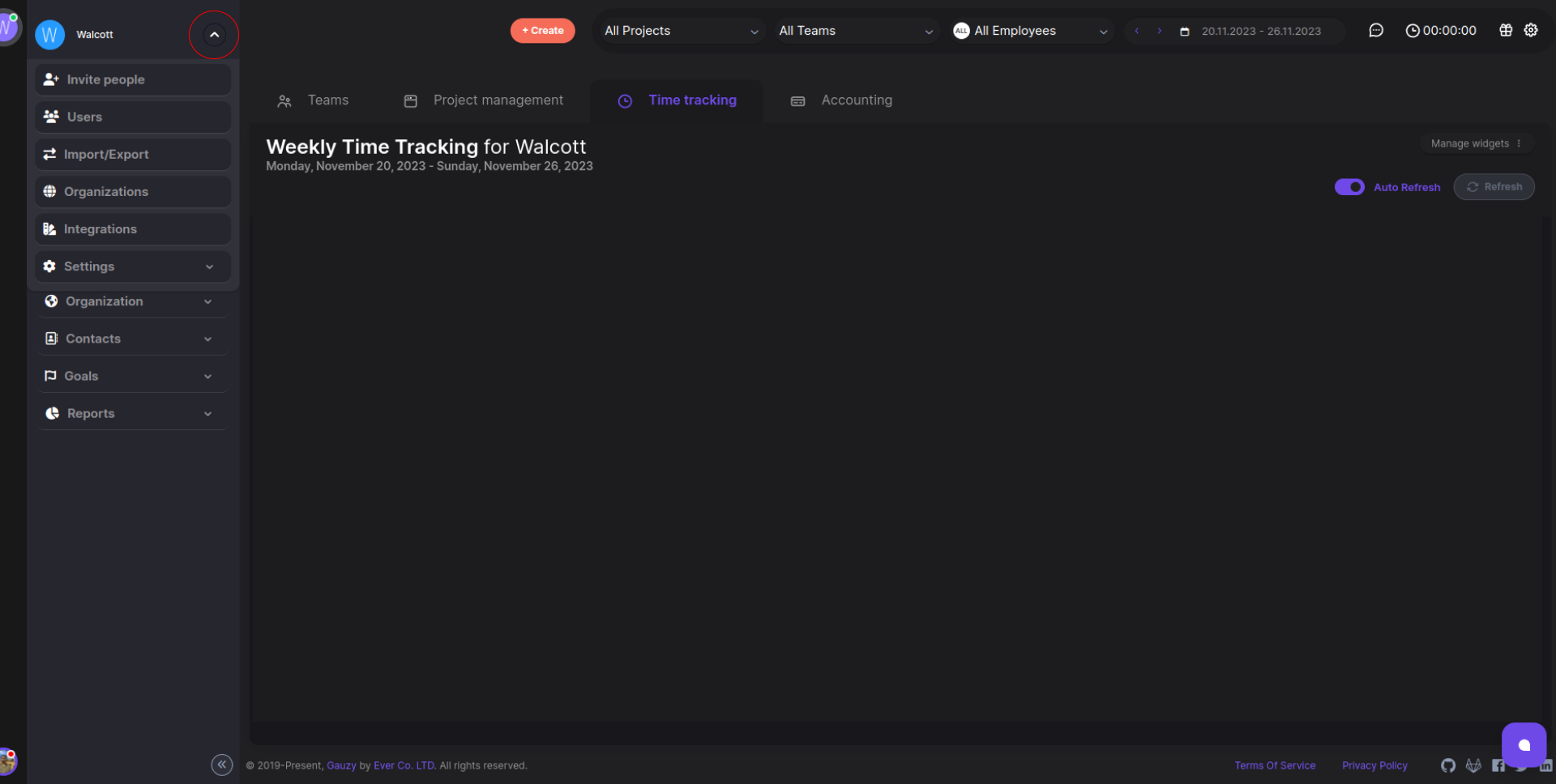Switch to the Teams tab

click(x=313, y=100)
